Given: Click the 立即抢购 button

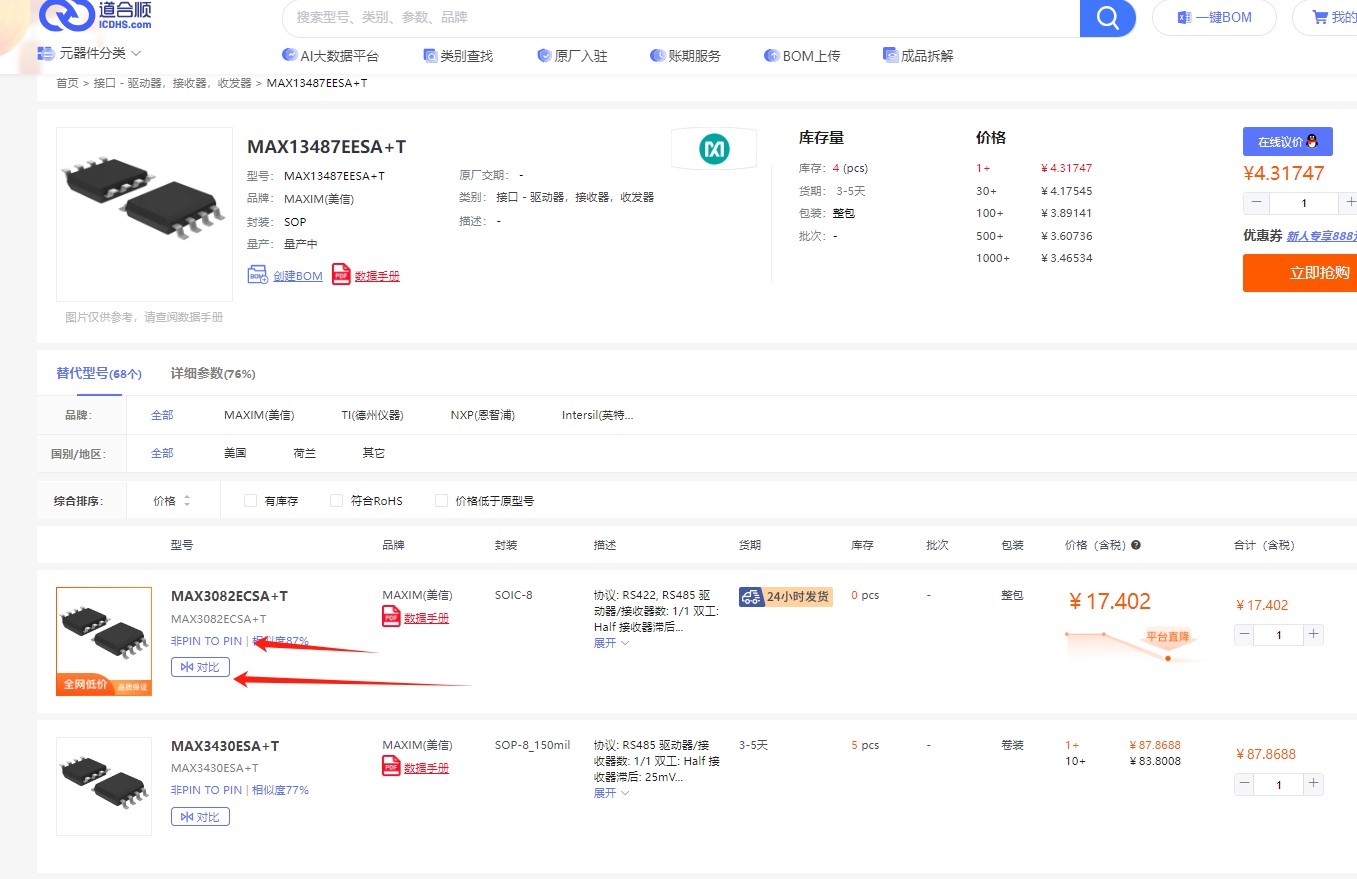Looking at the screenshot, I should coord(1300,273).
